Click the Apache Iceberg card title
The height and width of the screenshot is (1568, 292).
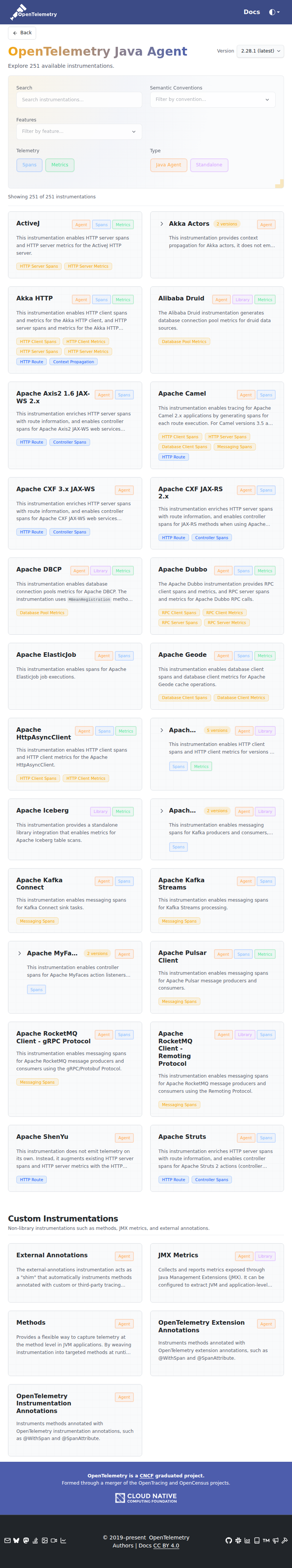(x=43, y=811)
